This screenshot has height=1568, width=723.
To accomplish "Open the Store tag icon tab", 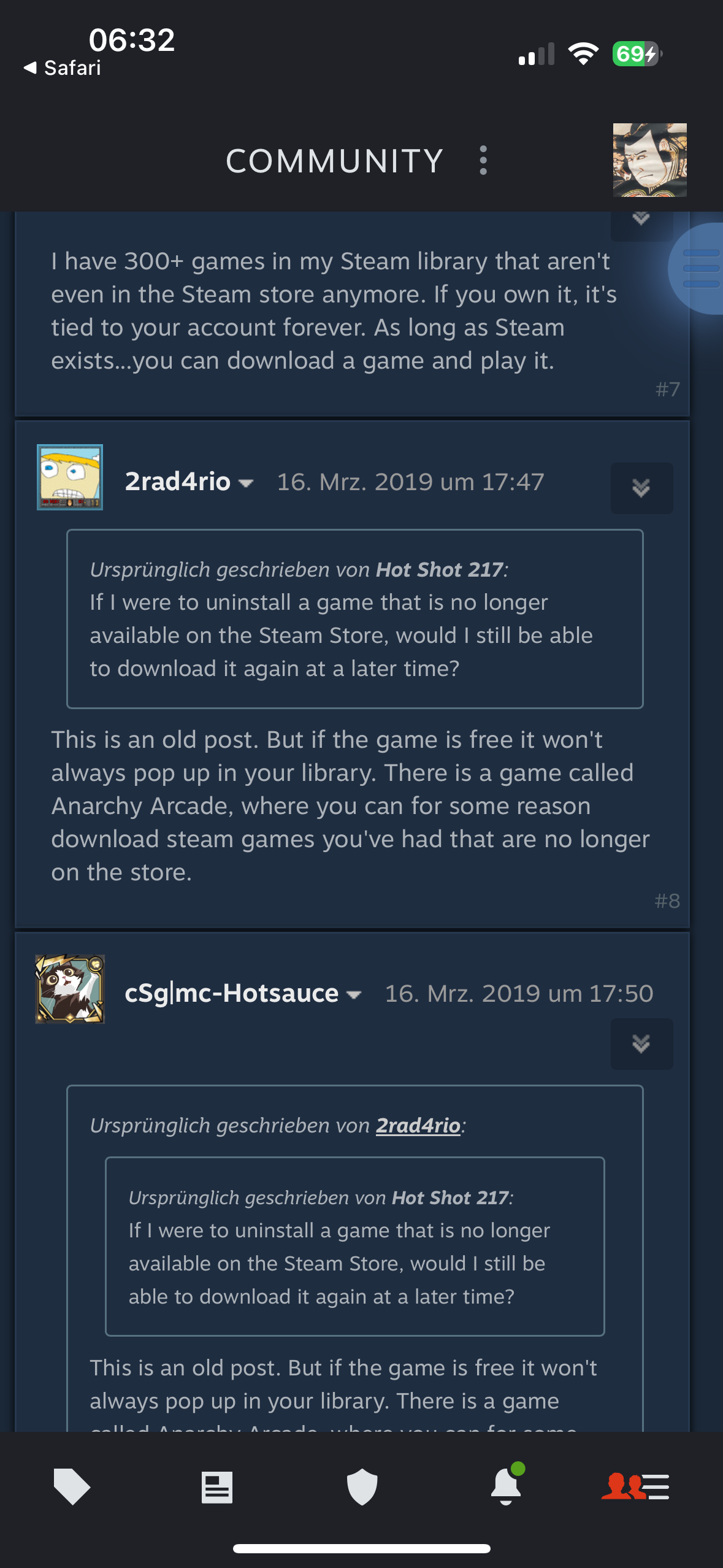I will click(x=72, y=1486).
